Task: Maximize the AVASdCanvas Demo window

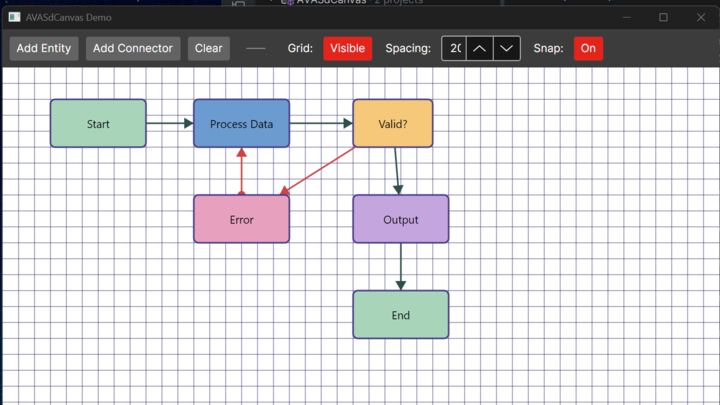Action: (664, 17)
